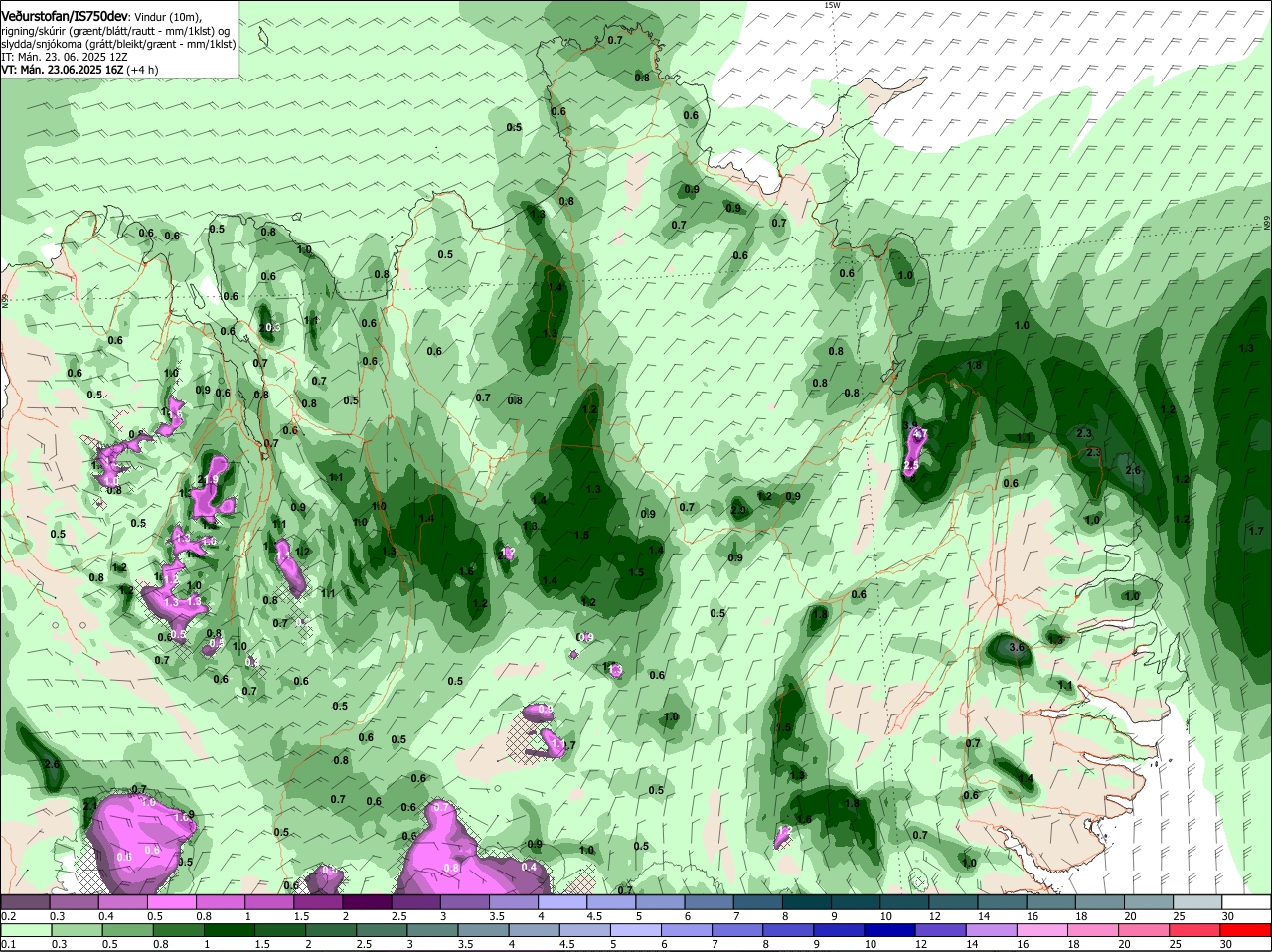Viewport: 1272px width, 952px height.
Task: Click the 'Veðurstofan/IS750dev' title text
Action: [x=65, y=17]
